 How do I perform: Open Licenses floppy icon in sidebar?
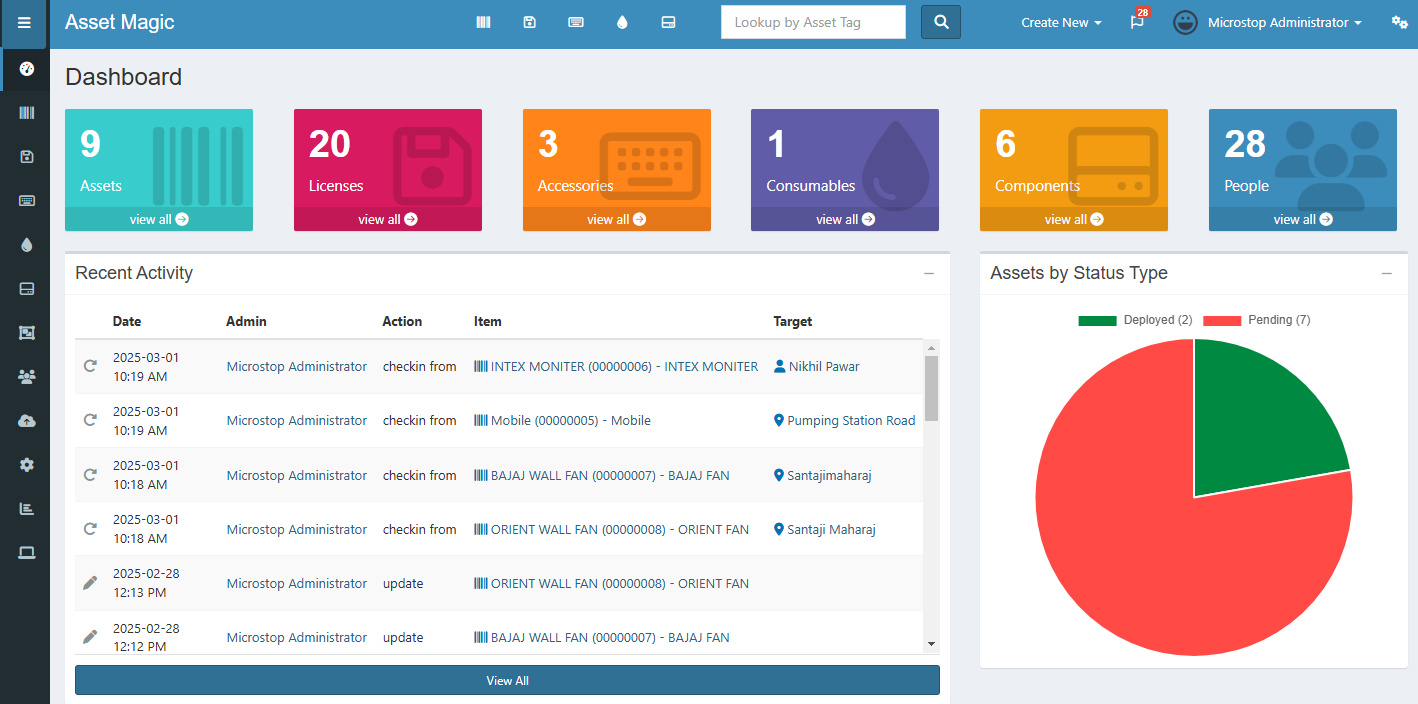(27, 157)
